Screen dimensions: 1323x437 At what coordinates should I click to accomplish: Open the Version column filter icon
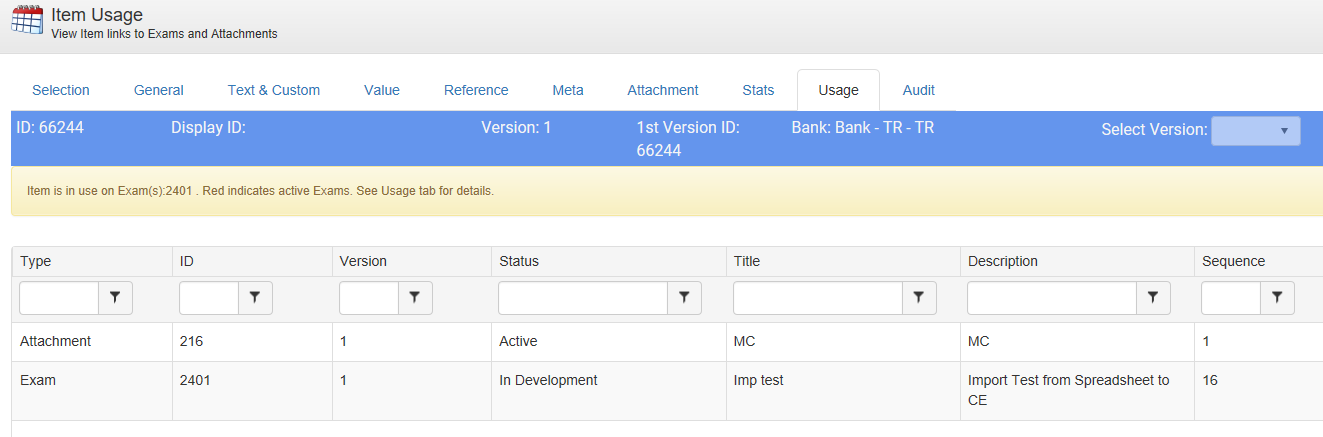pos(415,297)
